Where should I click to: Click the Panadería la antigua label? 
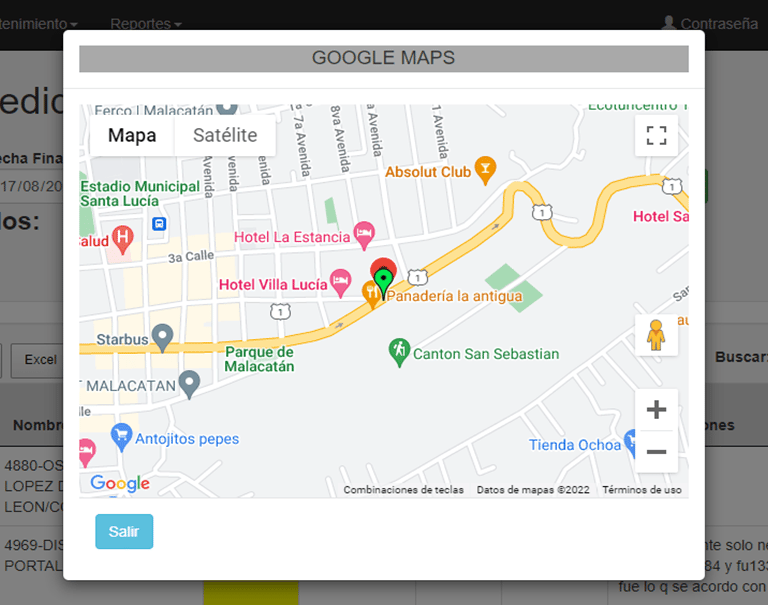point(454,296)
